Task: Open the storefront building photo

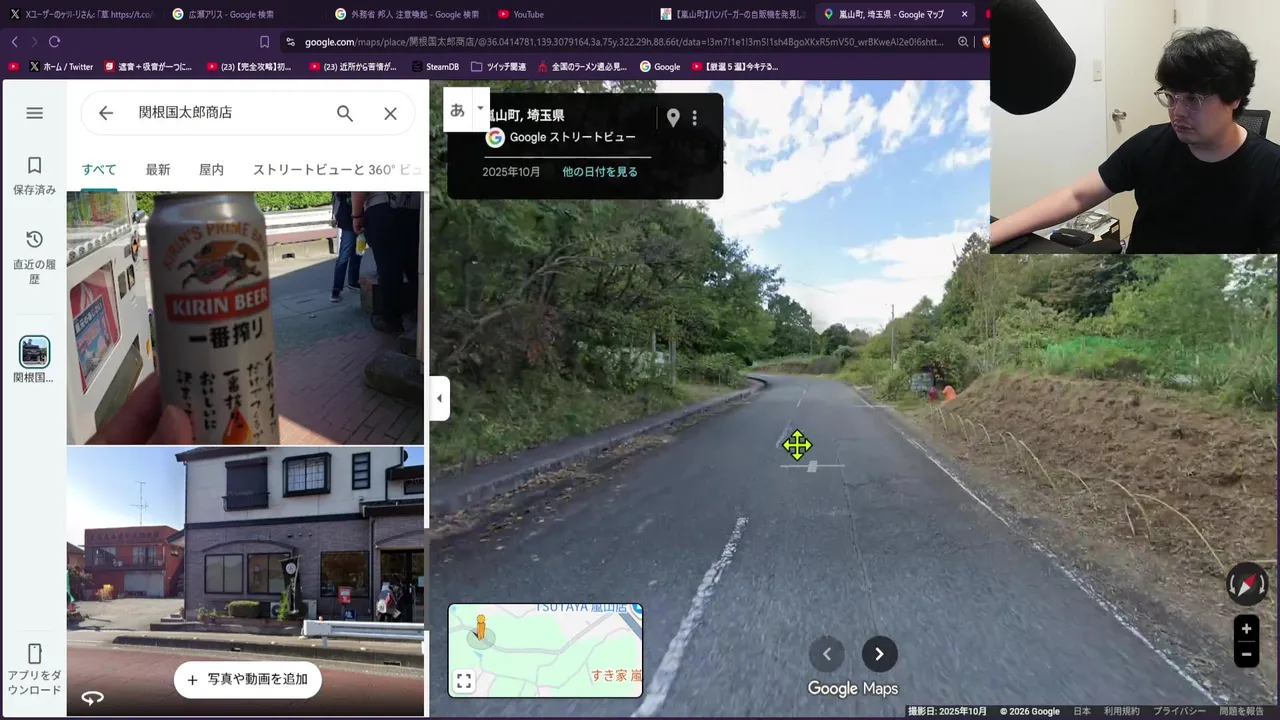Action: pos(245,581)
